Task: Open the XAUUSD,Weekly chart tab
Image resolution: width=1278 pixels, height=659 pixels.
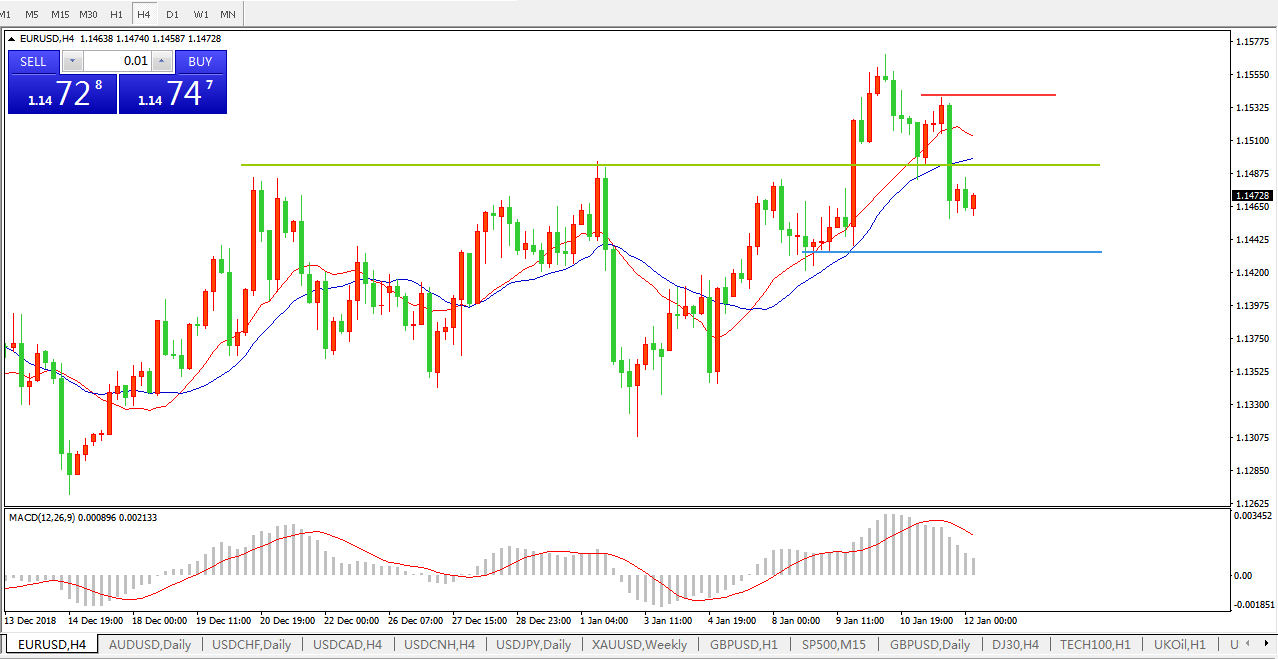Action: point(639,645)
